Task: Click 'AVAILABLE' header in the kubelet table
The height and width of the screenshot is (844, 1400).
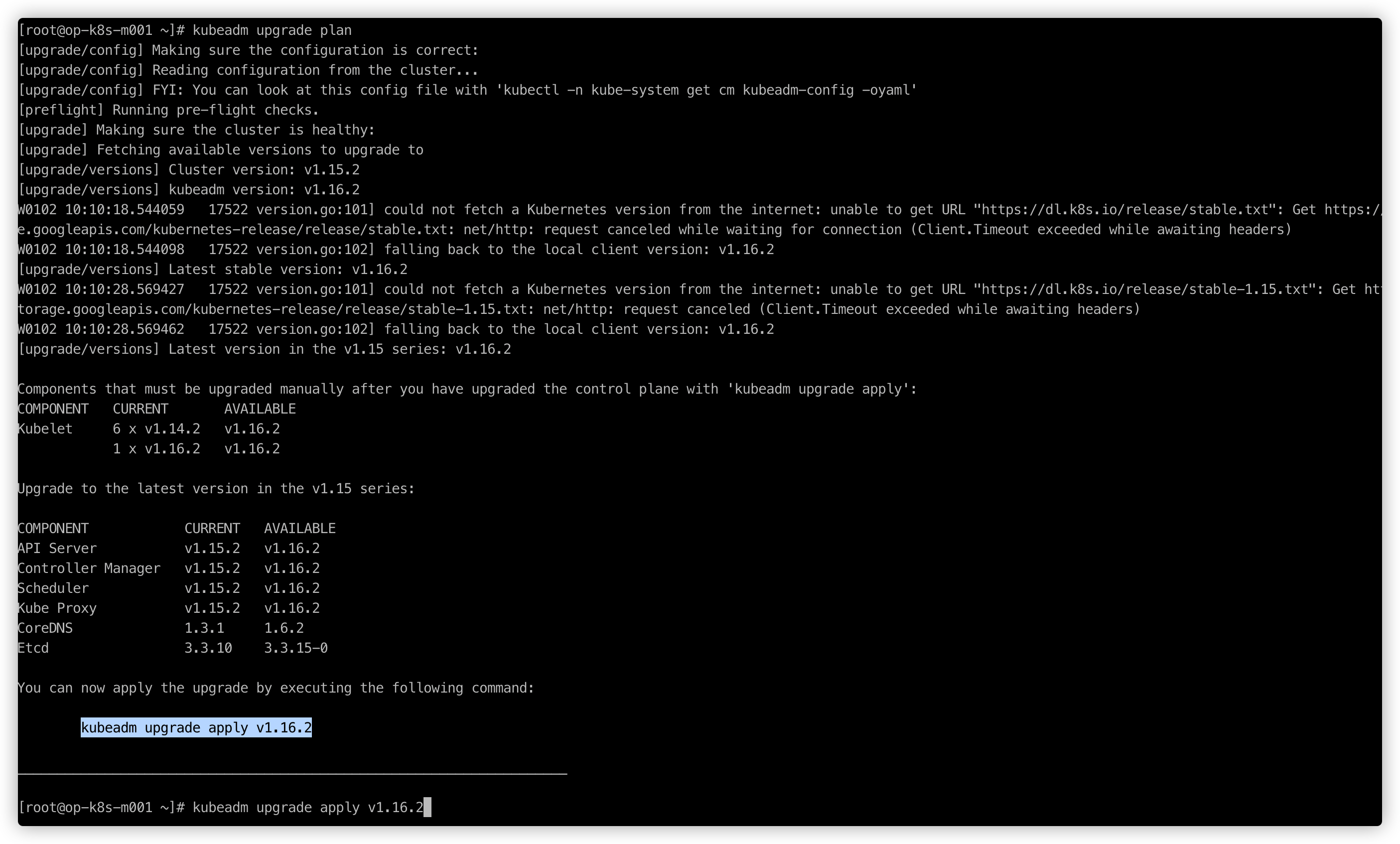Action: tap(260, 409)
